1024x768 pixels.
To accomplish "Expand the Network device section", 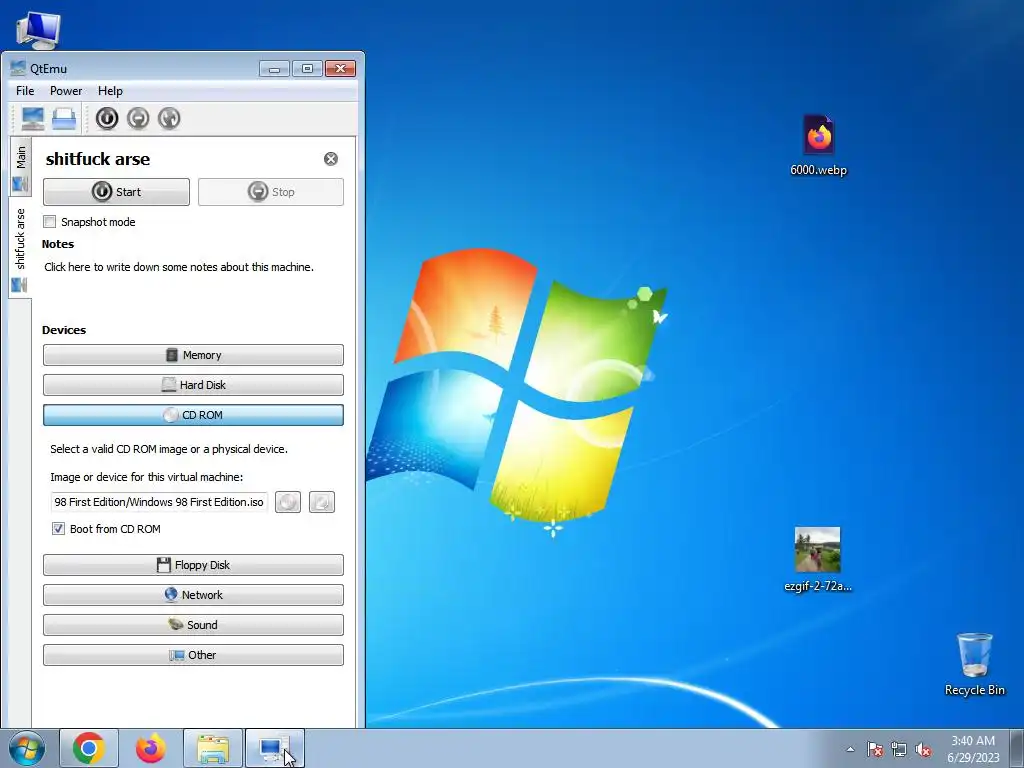I will pyautogui.click(x=193, y=595).
